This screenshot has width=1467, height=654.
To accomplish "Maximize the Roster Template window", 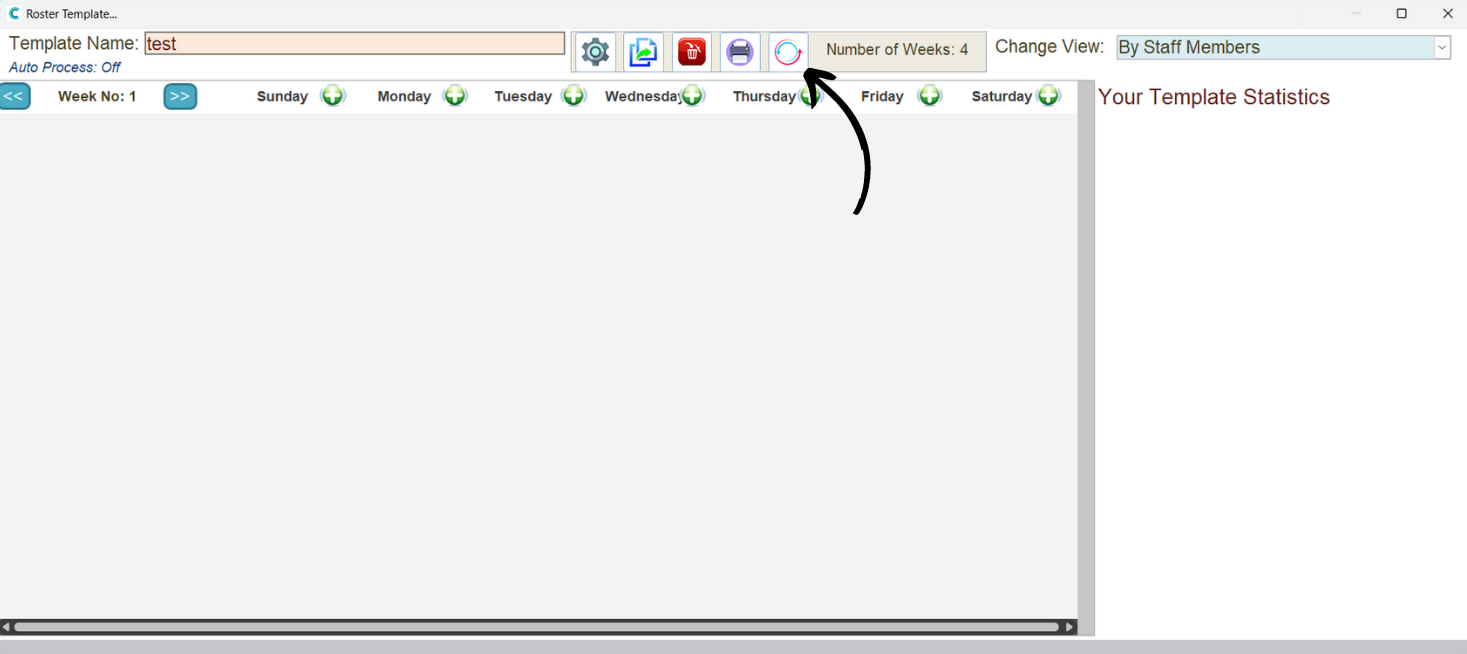I will coord(1401,14).
